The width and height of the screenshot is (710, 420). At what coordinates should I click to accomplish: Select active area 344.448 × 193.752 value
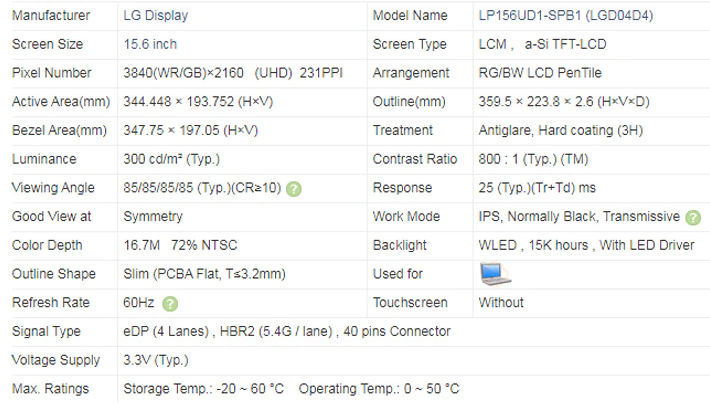tap(198, 102)
